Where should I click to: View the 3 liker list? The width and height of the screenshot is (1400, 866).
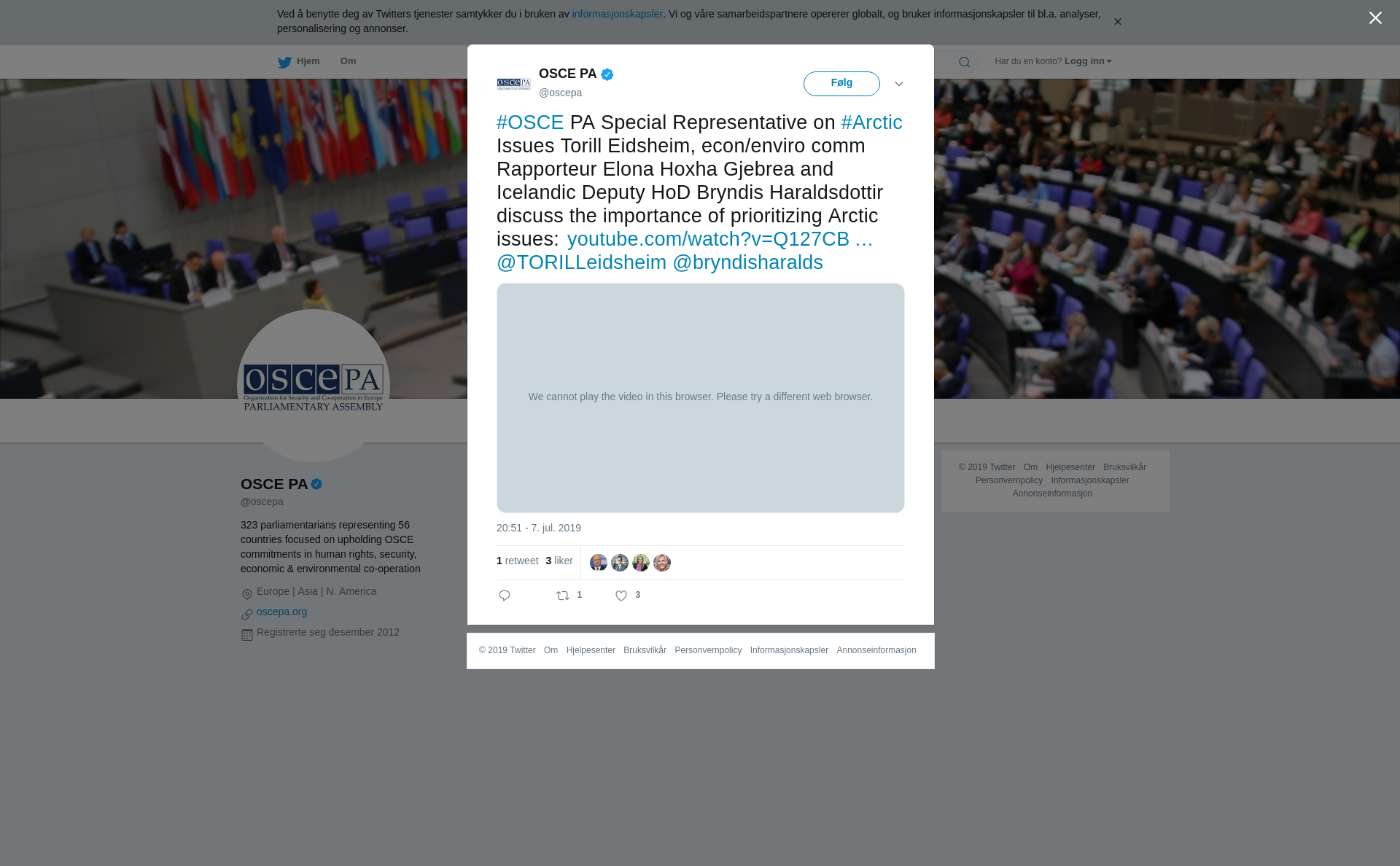coord(559,561)
